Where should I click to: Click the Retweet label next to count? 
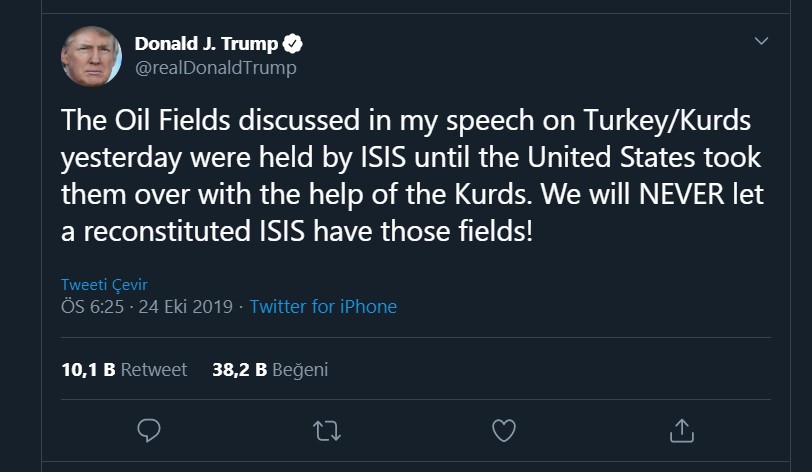pos(154,369)
